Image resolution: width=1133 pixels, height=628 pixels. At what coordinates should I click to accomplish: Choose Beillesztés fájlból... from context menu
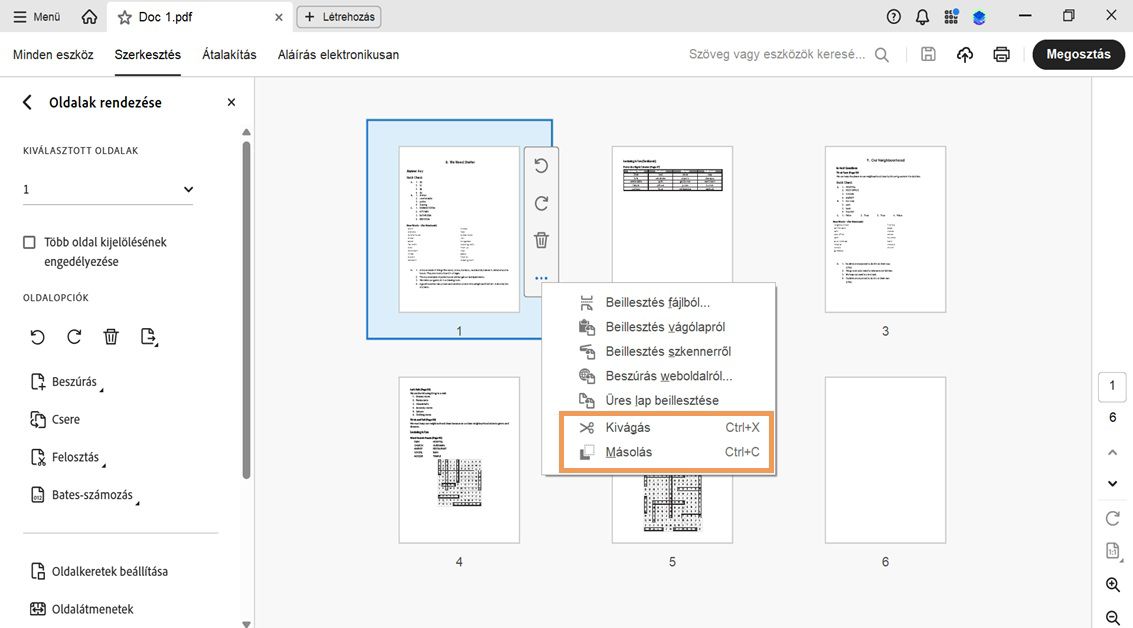click(659, 303)
